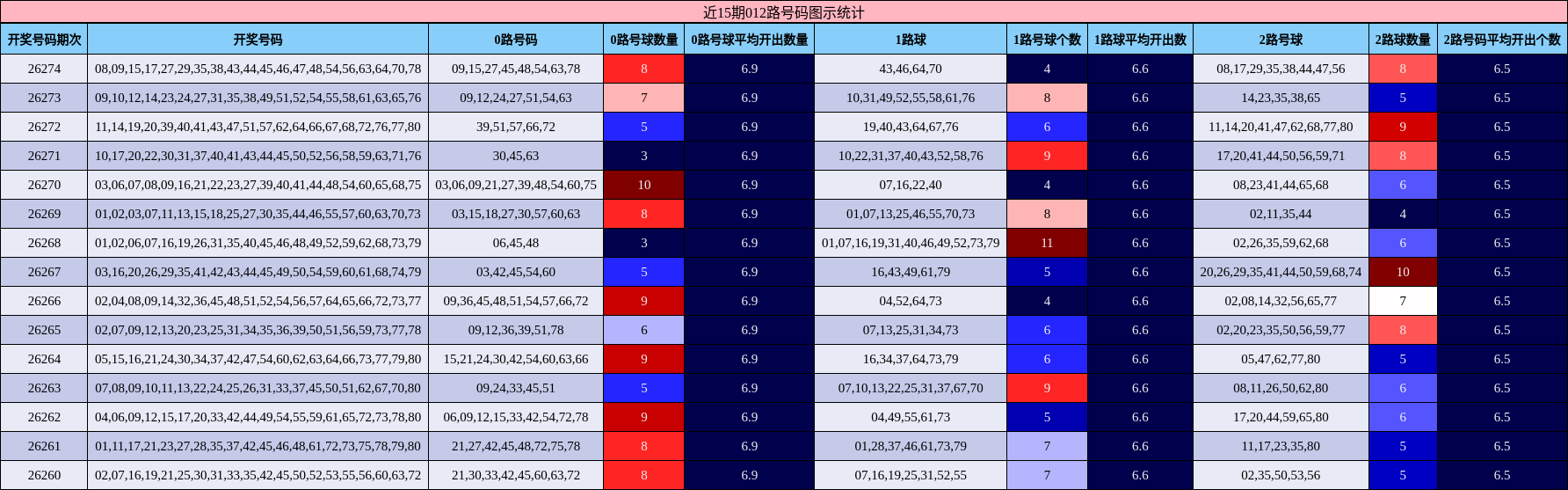This screenshot has height=490, width=1568.
Task: Click 1路球 cell 07,16,22,40
Action: [x=911, y=185]
